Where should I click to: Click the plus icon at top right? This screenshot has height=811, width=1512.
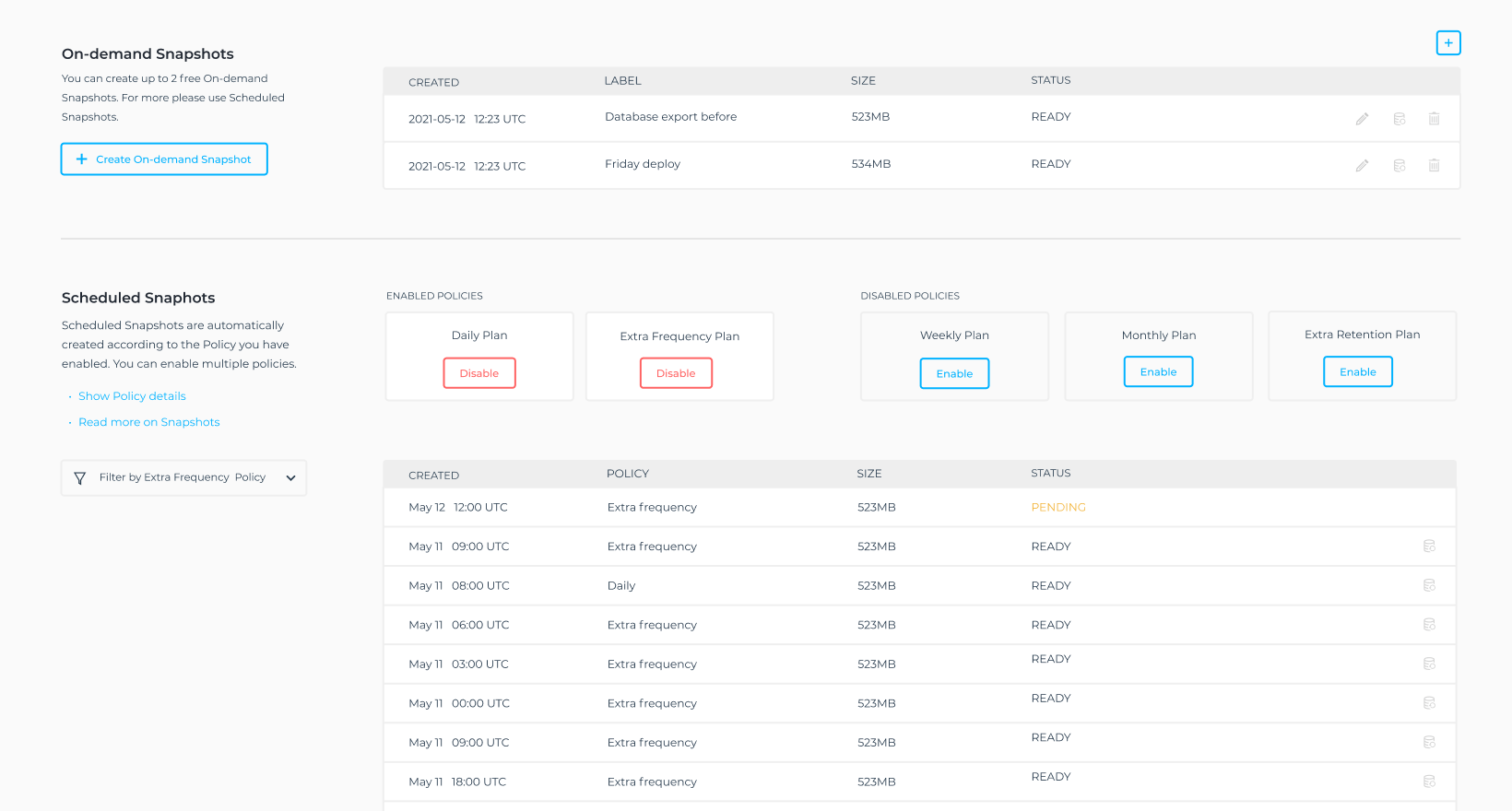click(1447, 43)
